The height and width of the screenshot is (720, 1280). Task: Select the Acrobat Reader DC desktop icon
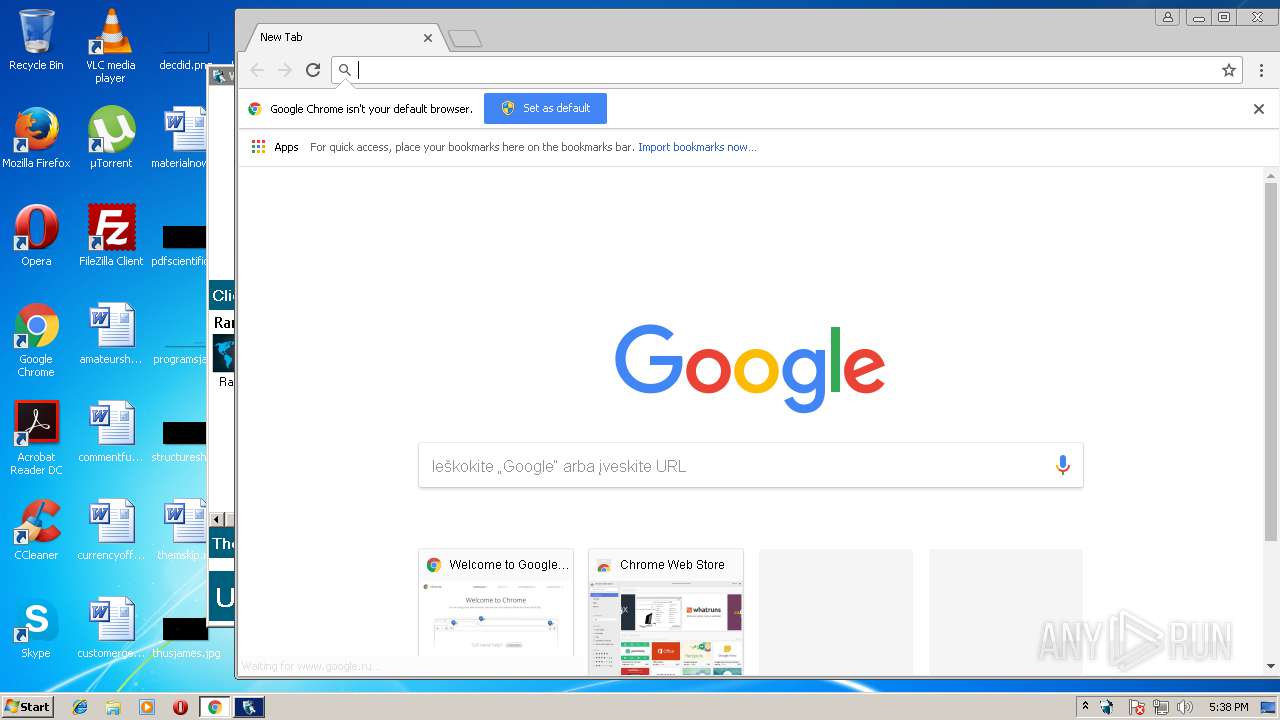point(36,438)
